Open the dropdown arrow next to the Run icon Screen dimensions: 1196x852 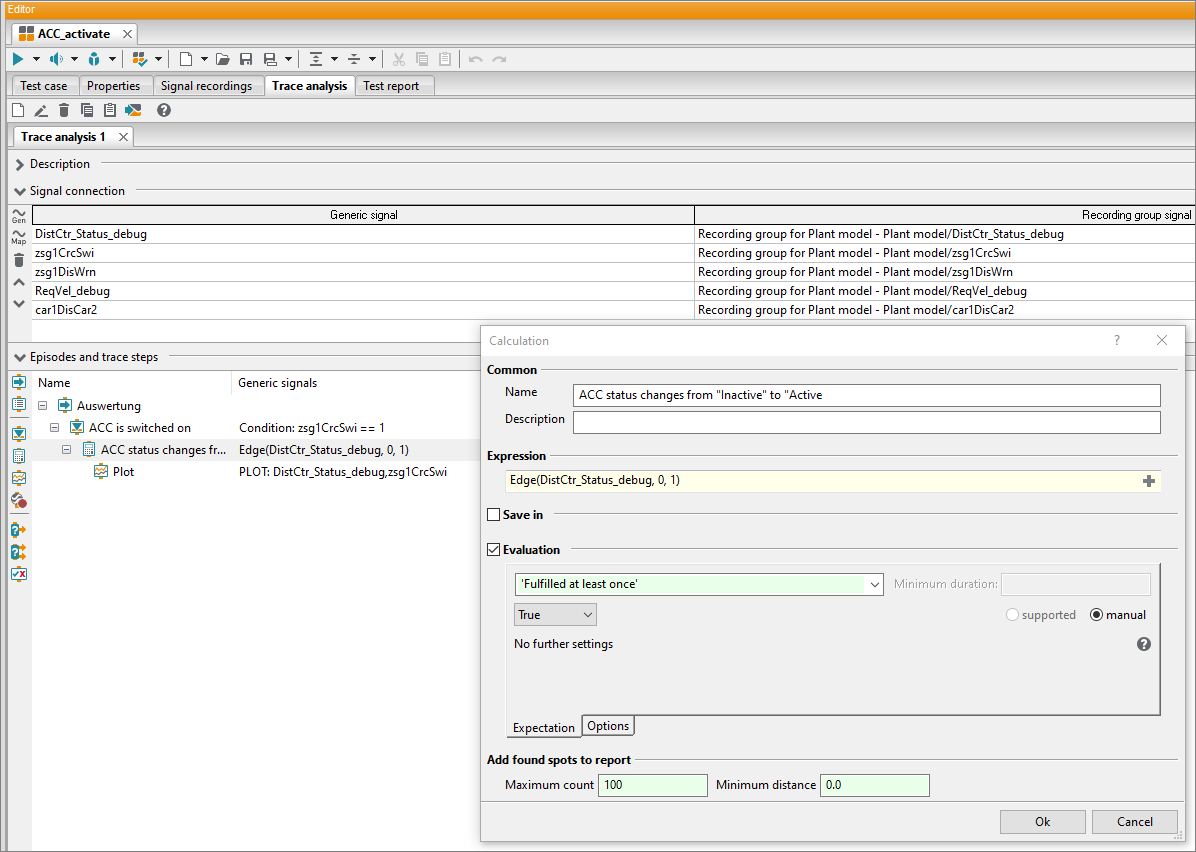(x=36, y=59)
